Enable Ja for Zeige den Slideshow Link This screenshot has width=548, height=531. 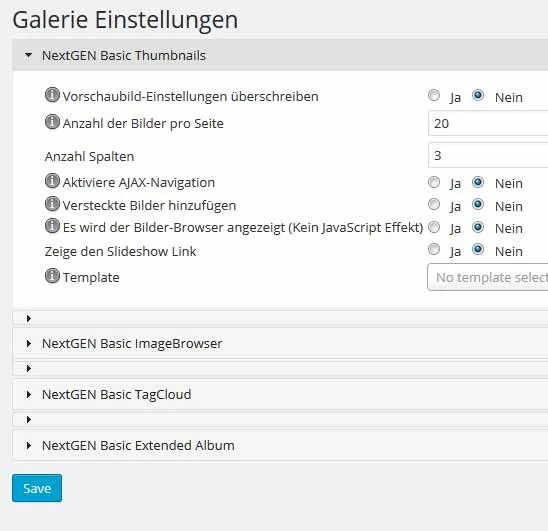[x=434, y=249]
